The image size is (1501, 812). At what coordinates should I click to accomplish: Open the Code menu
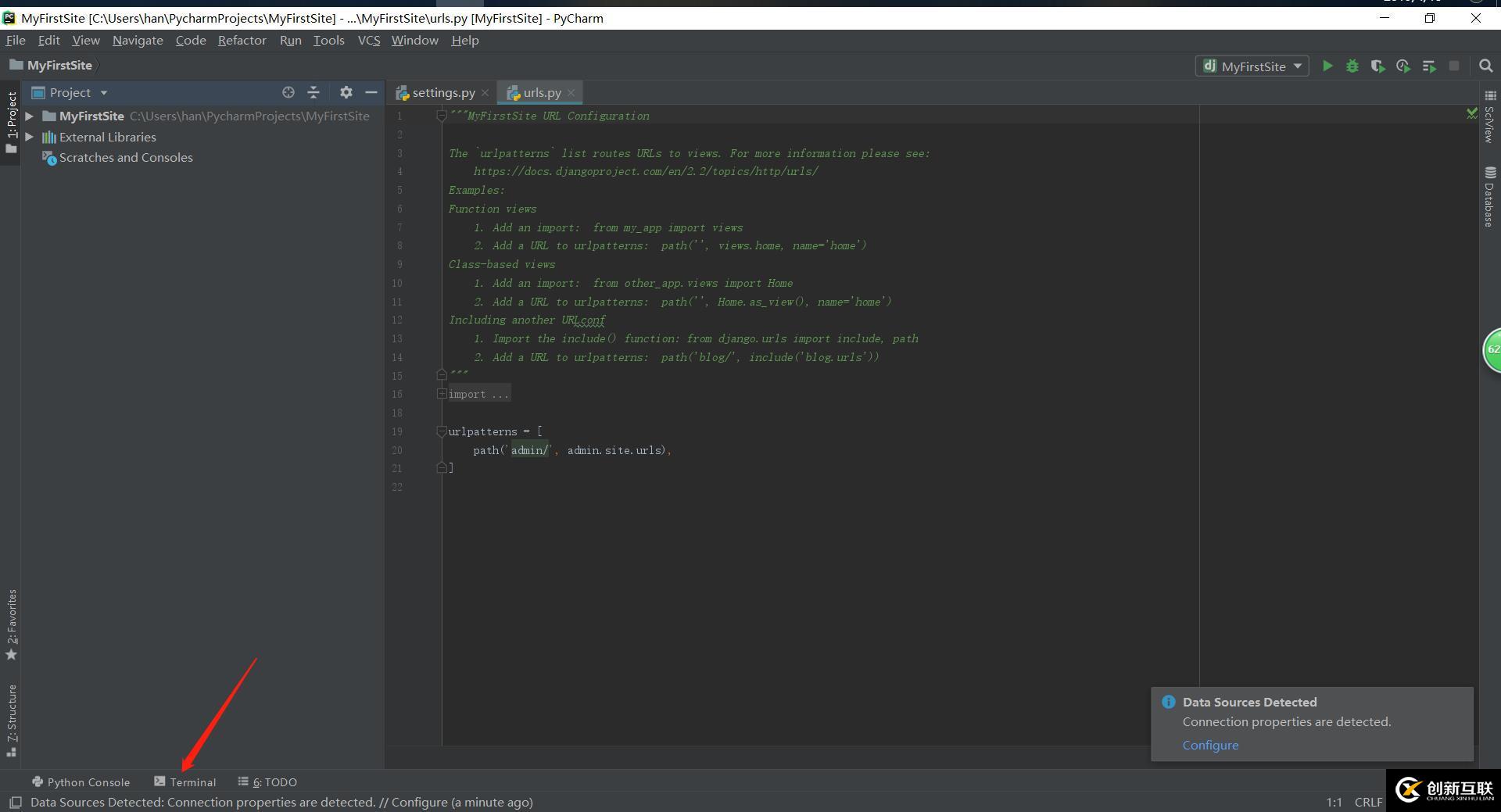(191, 41)
